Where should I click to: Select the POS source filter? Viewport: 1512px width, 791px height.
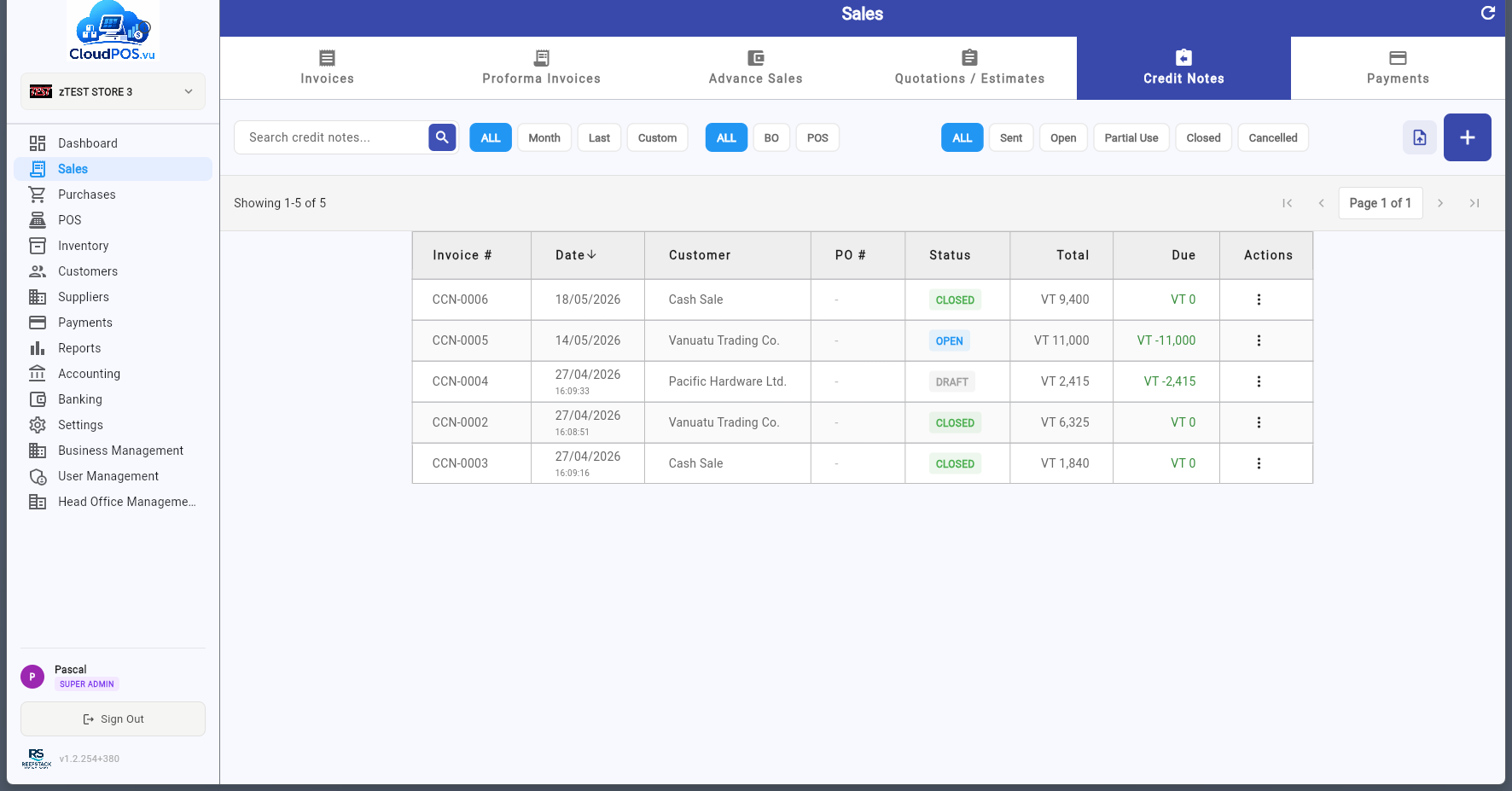[817, 137]
